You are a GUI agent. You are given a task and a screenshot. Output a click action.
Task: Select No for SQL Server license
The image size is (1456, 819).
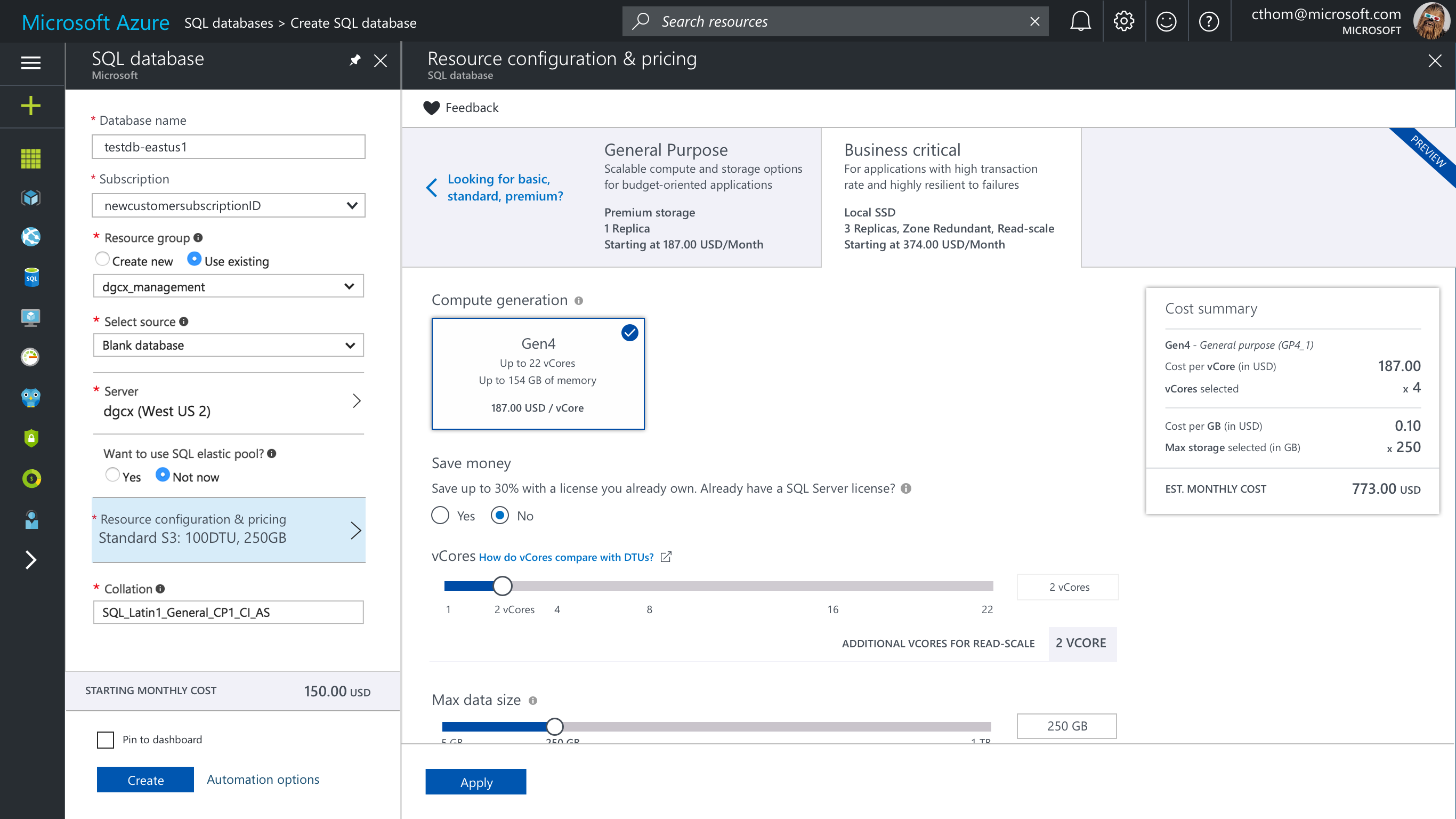click(500, 515)
